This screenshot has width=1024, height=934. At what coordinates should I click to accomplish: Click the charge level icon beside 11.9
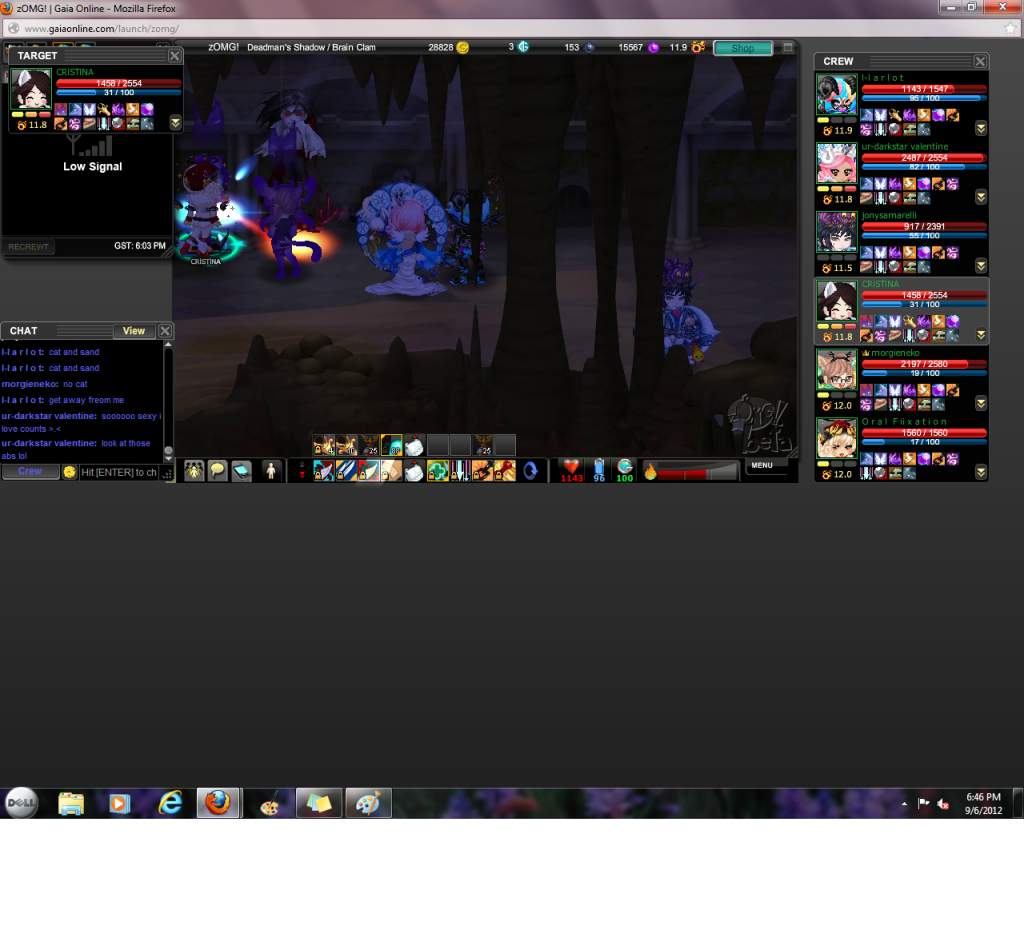698,47
